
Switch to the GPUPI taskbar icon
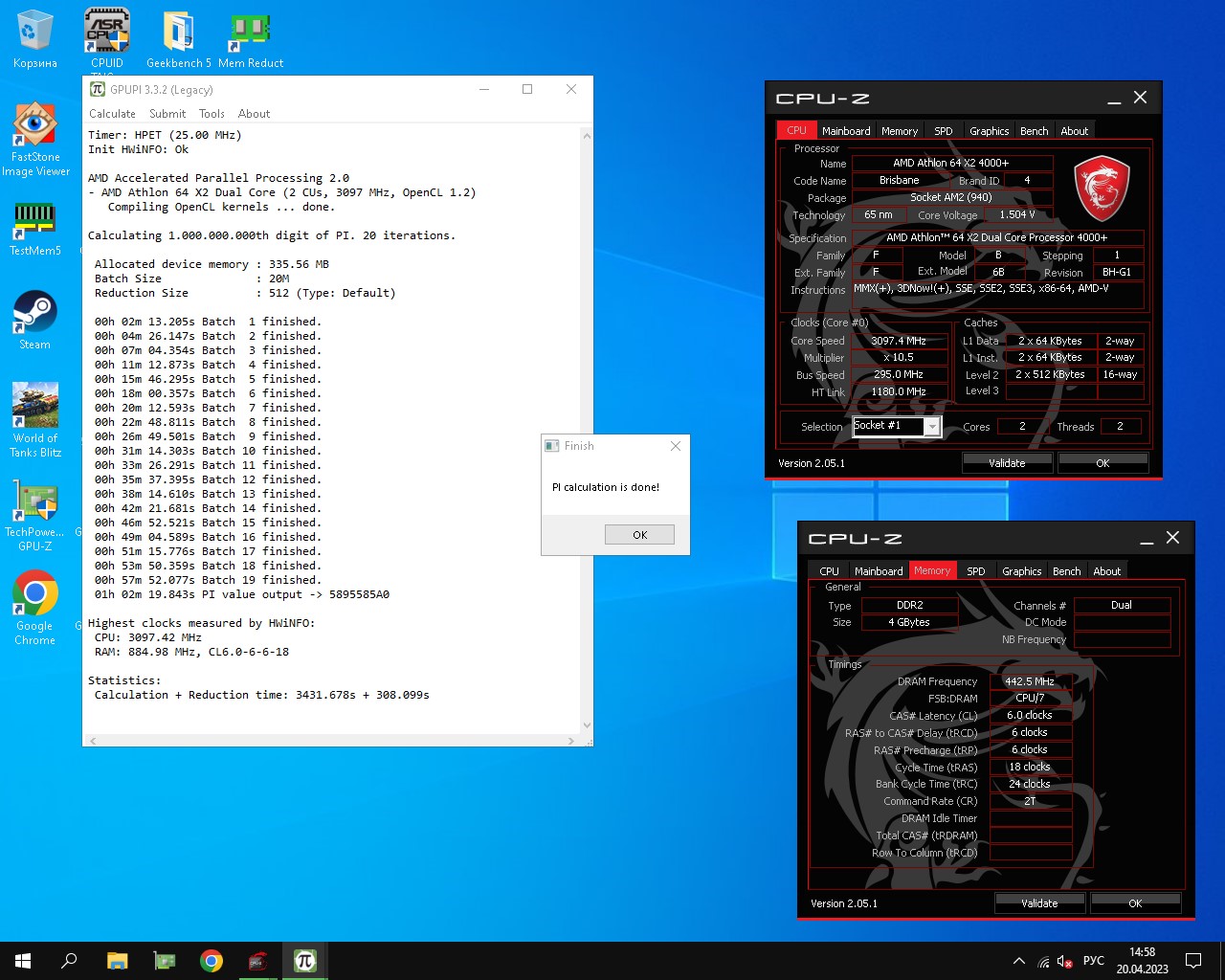(305, 961)
